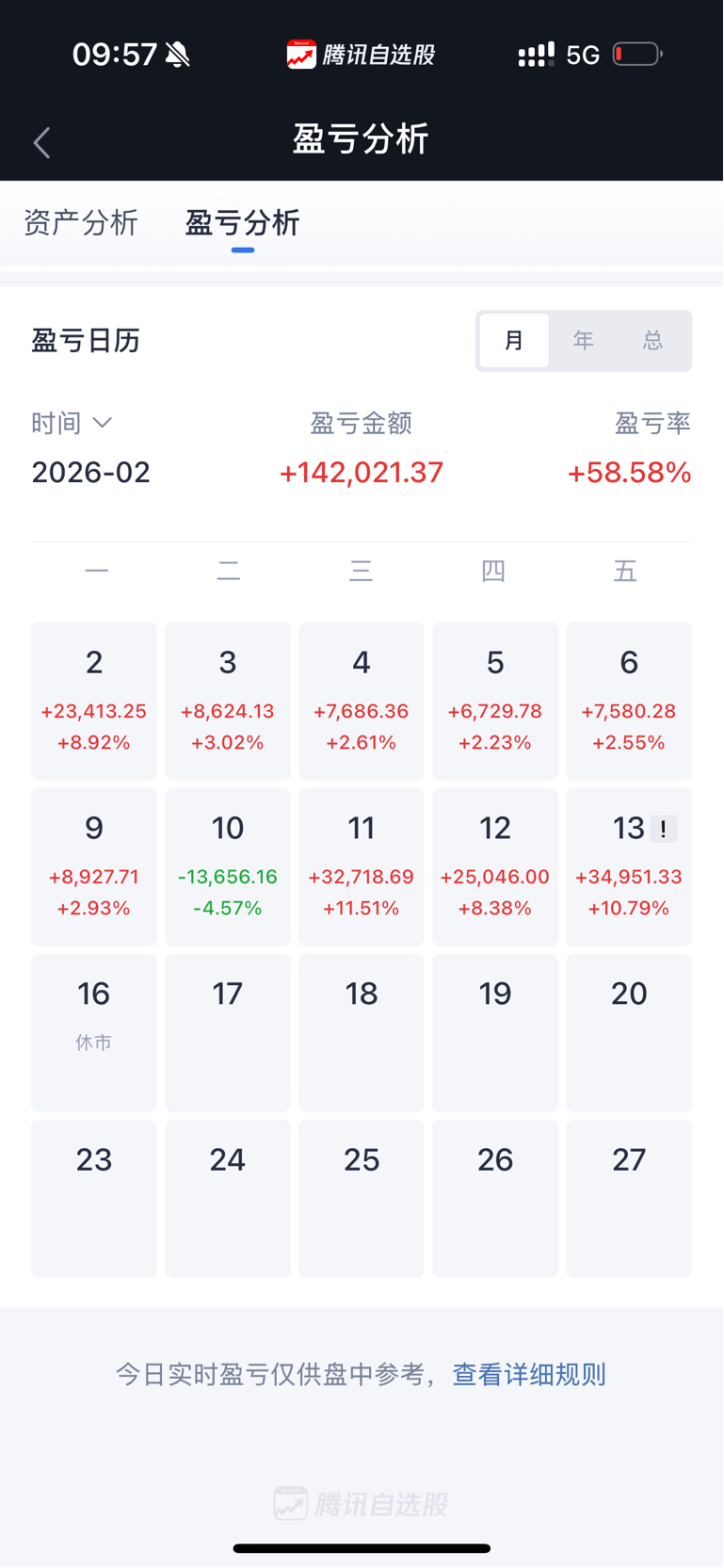
Task: Open 查看详细规则 link
Action: (529, 1374)
